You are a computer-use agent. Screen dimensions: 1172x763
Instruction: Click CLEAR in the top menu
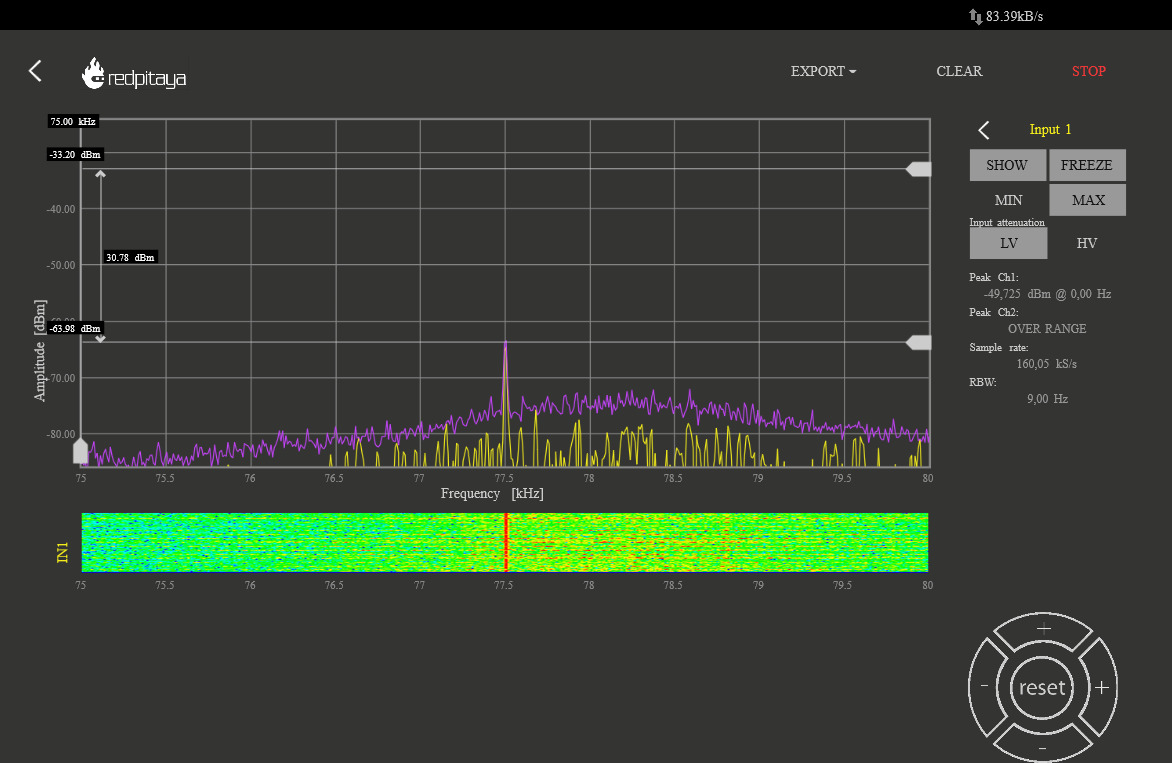959,71
